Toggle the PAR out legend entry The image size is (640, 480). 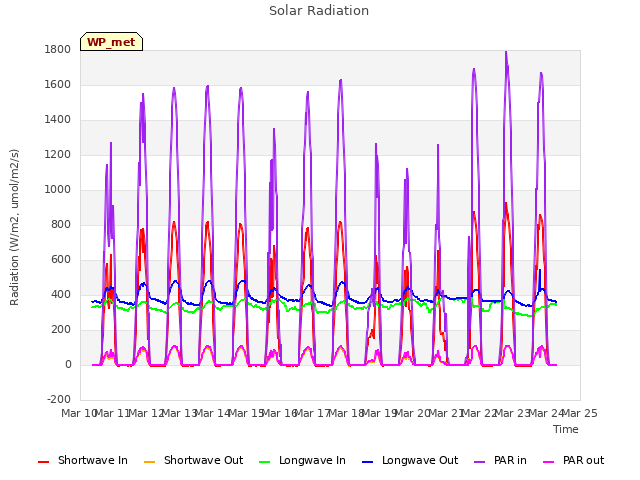(573, 460)
